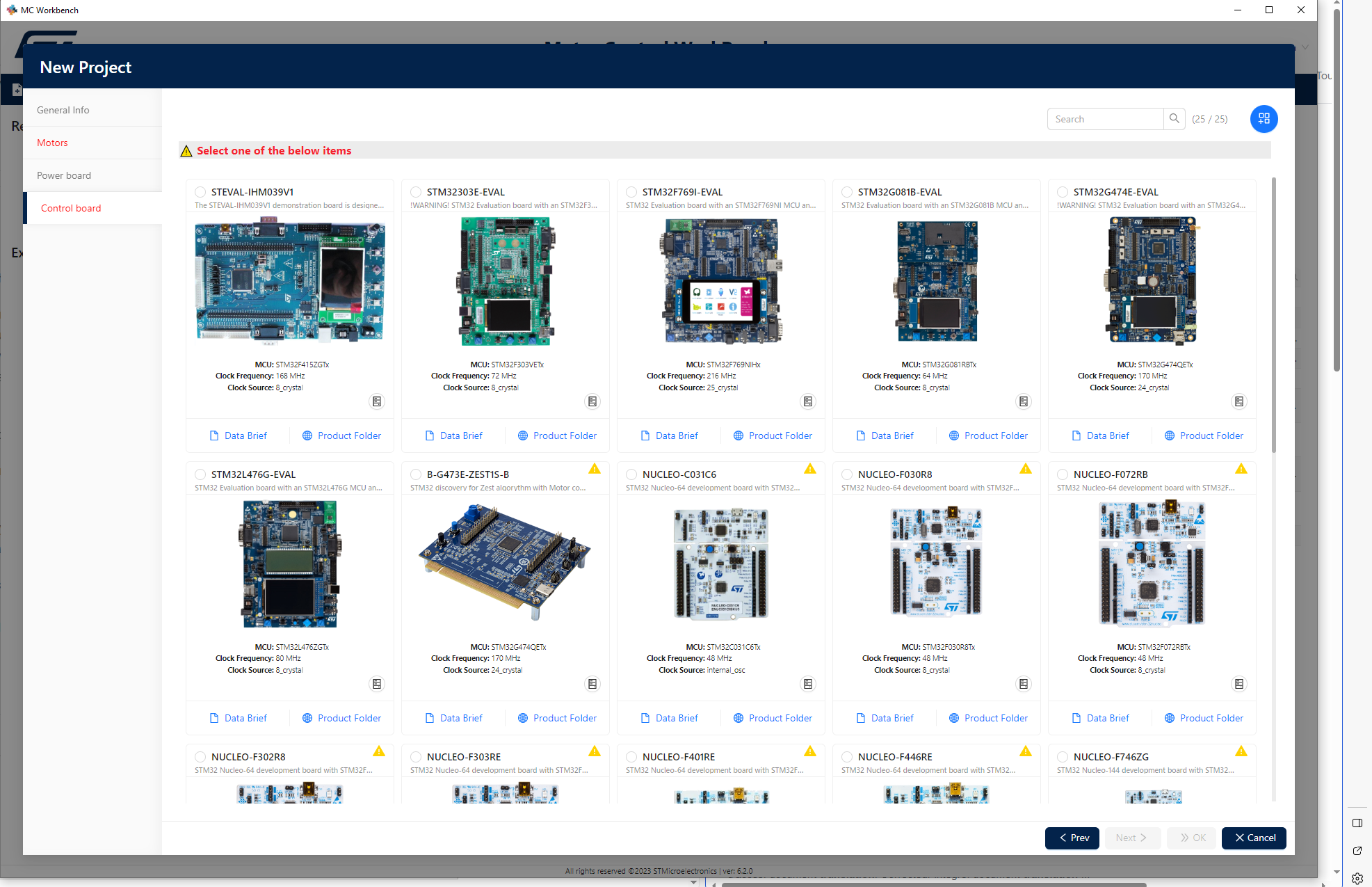Cancel the New Project dialog
Image resolution: width=1372 pixels, height=887 pixels.
1254,838
